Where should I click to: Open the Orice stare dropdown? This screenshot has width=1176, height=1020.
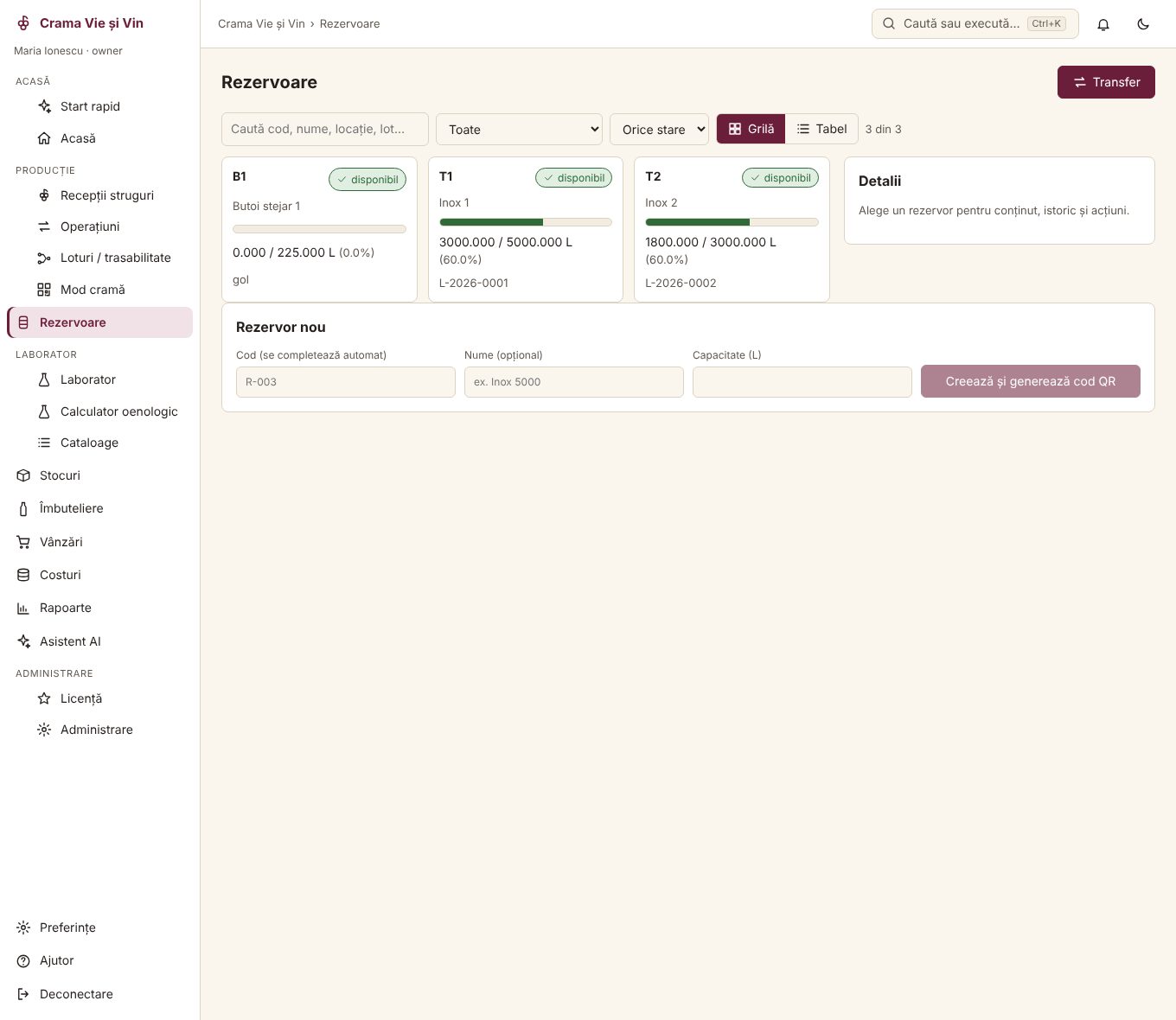659,130
